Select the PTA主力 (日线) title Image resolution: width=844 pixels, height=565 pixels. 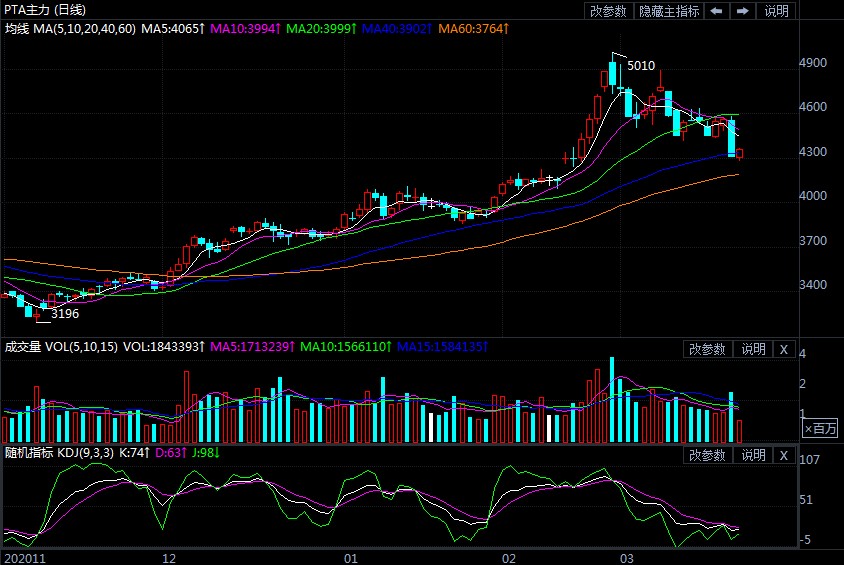coord(45,10)
